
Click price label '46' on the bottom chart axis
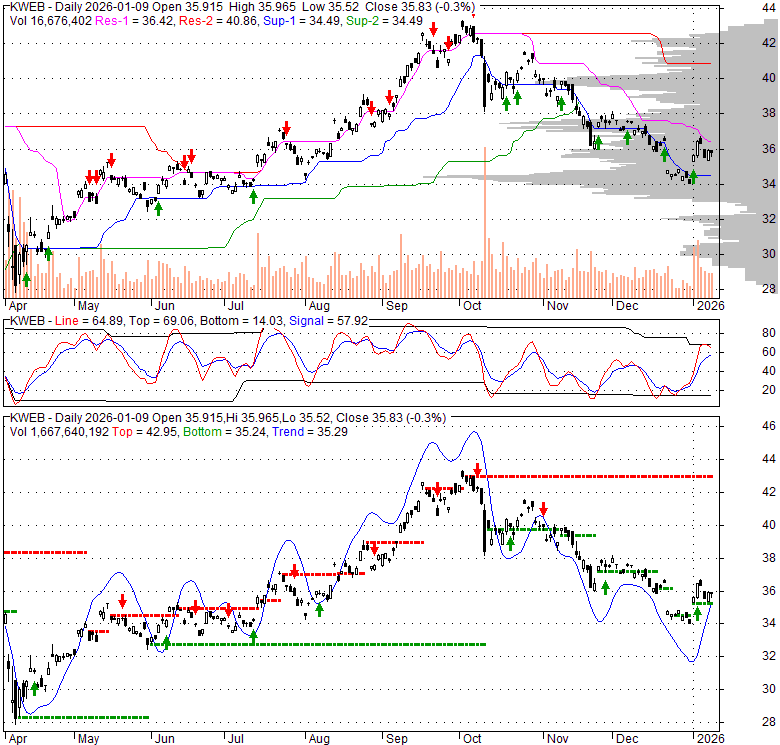[x=769, y=426]
